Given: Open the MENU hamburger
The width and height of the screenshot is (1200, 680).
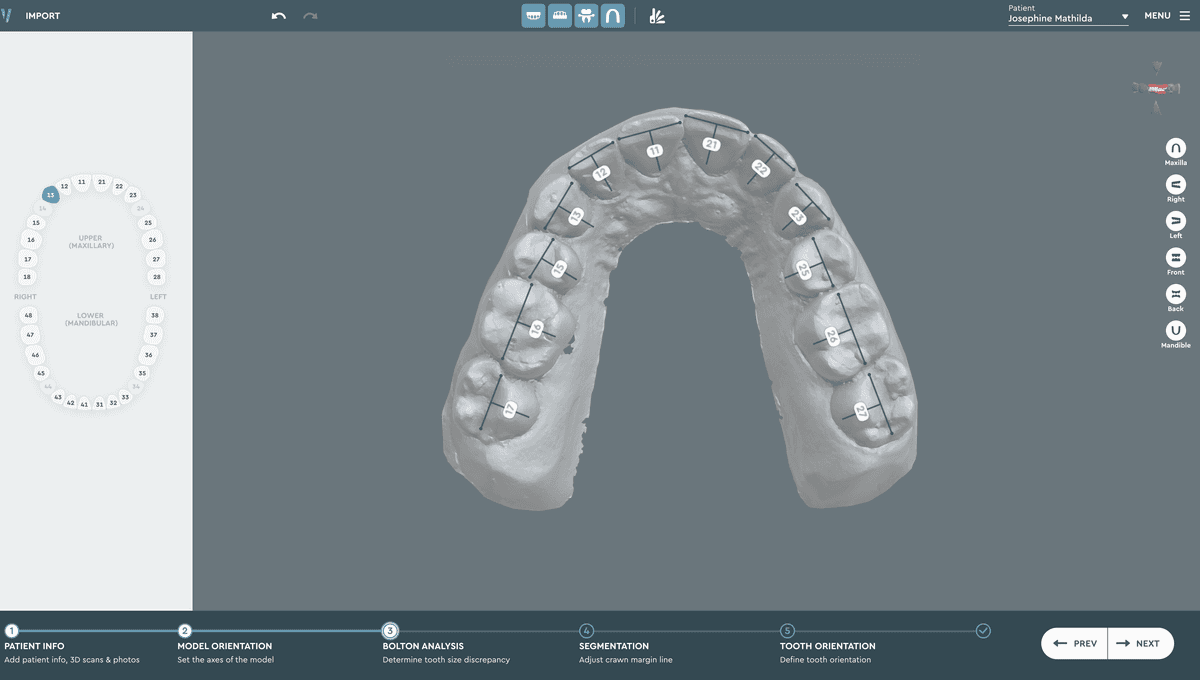Looking at the screenshot, I should tap(1184, 15).
